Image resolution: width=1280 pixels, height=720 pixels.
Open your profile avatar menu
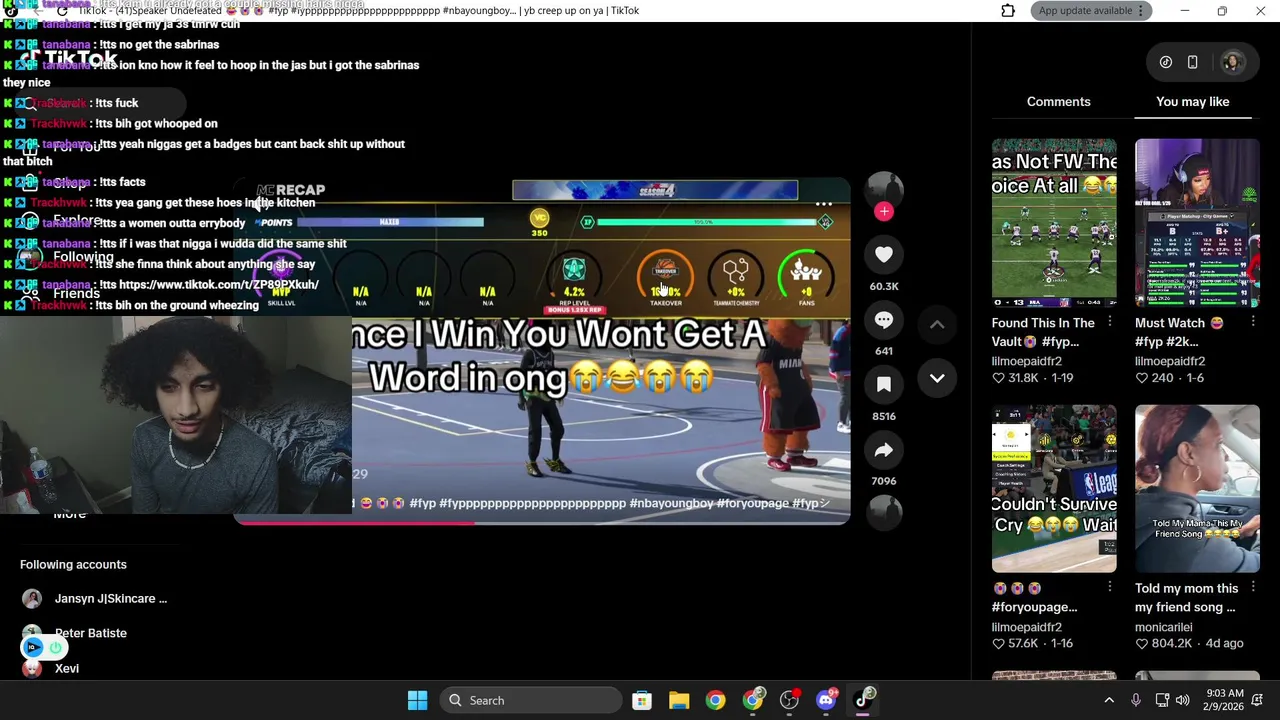pyautogui.click(x=1232, y=62)
